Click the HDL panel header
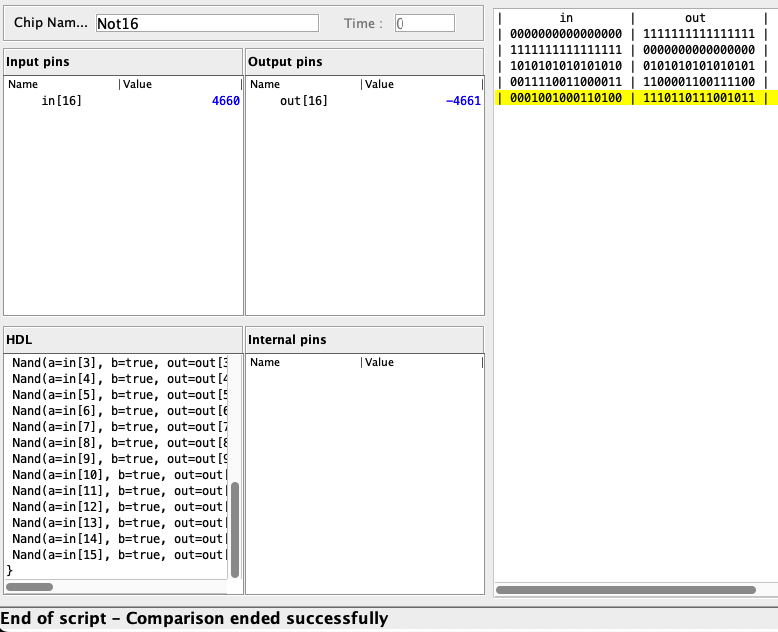 click(123, 339)
